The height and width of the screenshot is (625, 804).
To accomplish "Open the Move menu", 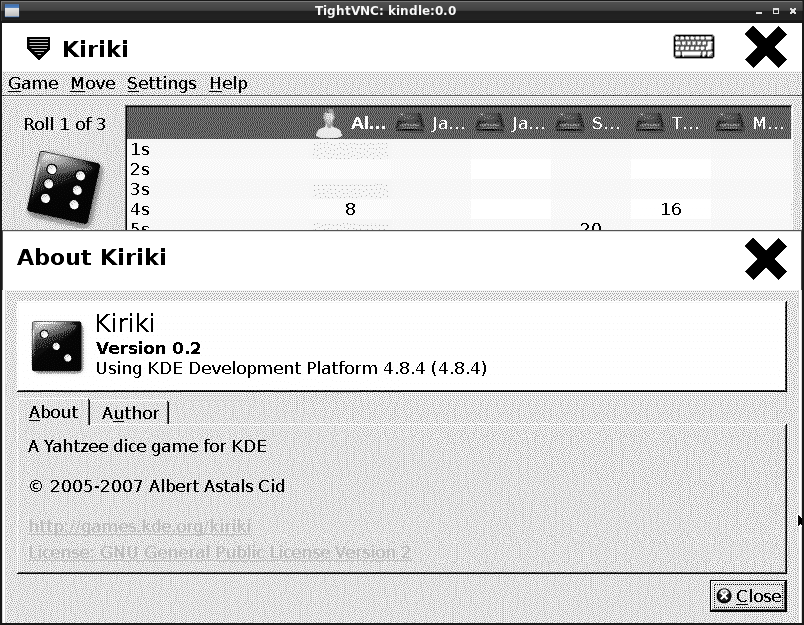I will (93, 83).
